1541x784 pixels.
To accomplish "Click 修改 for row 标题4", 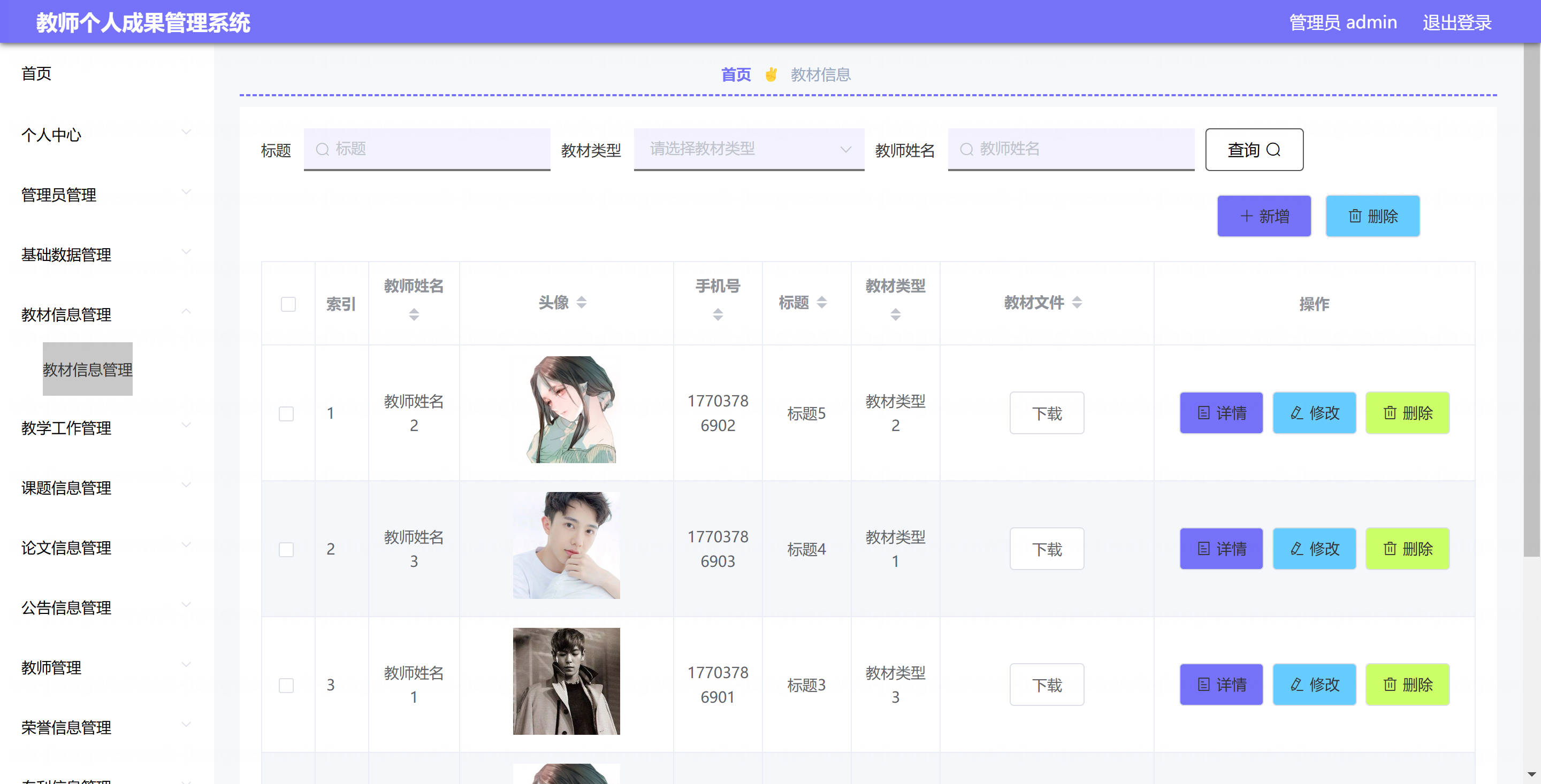I will (1314, 548).
